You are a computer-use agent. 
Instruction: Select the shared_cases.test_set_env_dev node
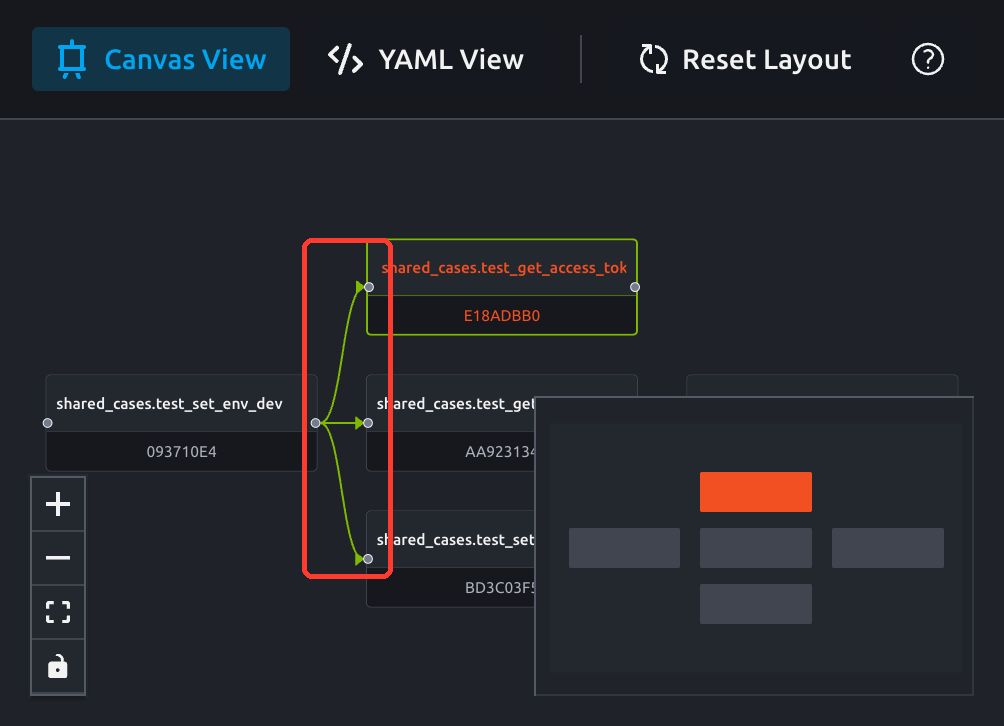pyautogui.click(x=181, y=423)
